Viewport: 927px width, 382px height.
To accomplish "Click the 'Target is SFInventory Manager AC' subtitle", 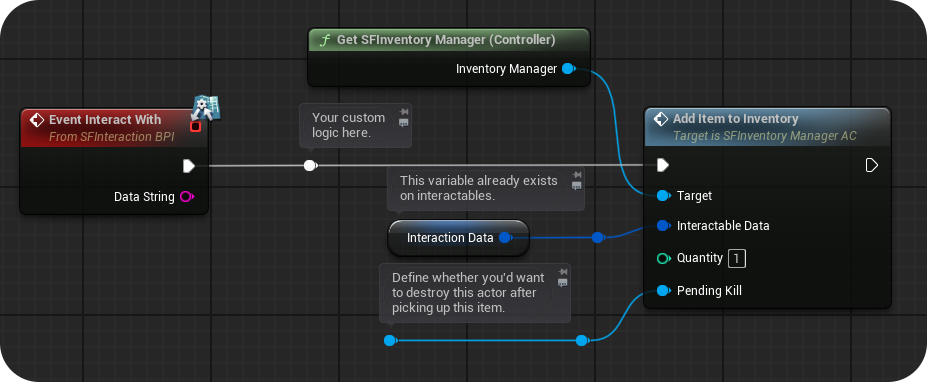I will coord(764,136).
